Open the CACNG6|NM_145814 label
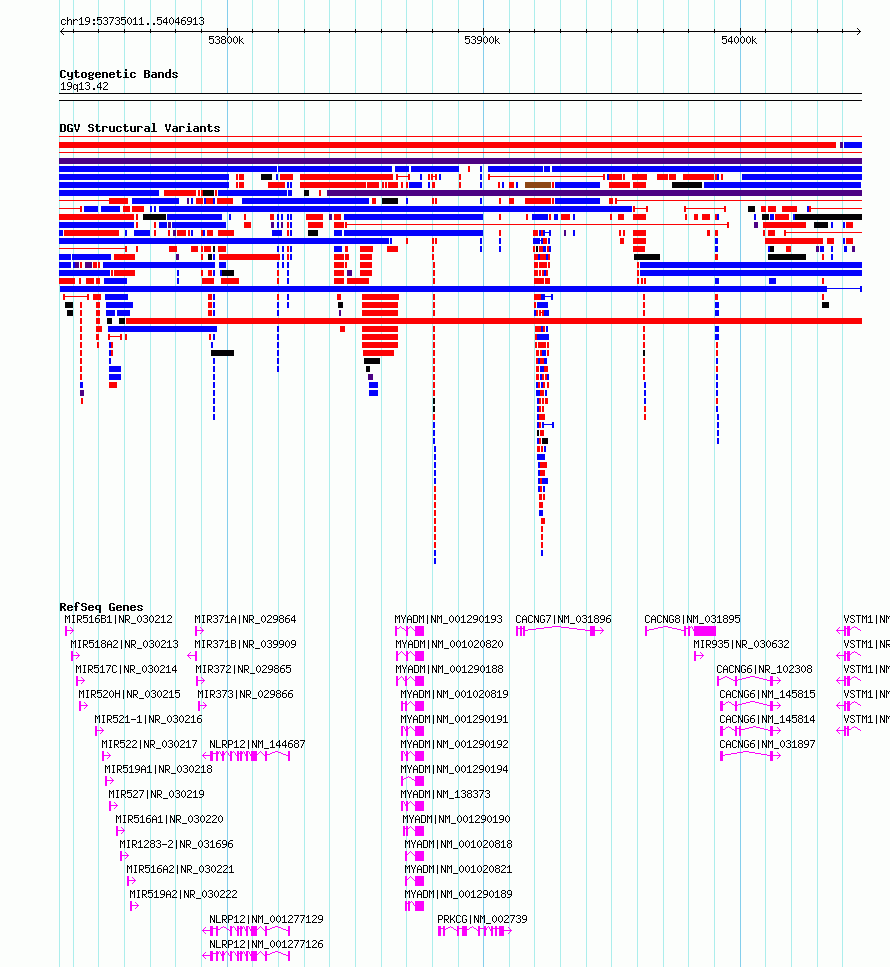 767,719
